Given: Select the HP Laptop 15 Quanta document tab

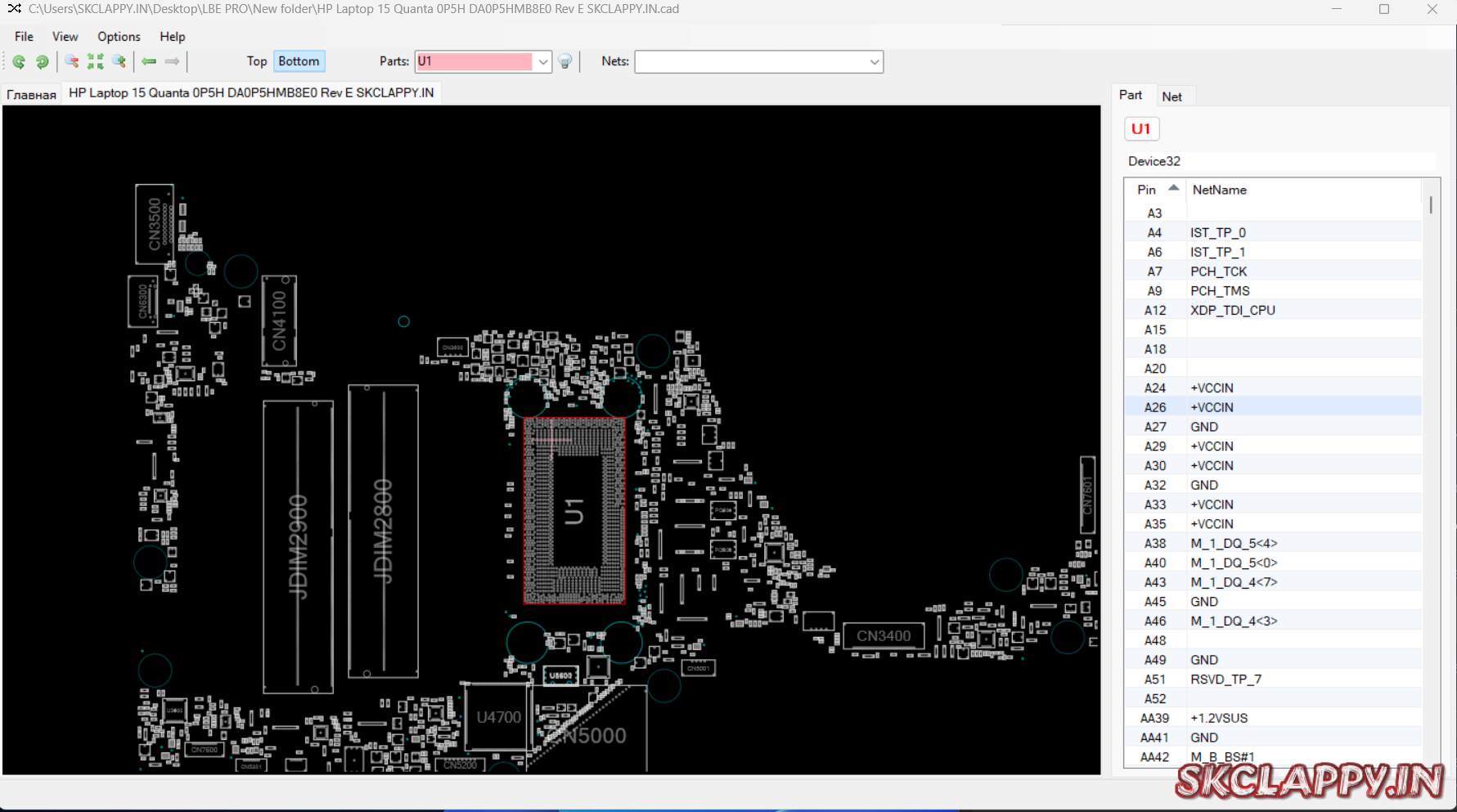Looking at the screenshot, I should pyautogui.click(x=251, y=93).
